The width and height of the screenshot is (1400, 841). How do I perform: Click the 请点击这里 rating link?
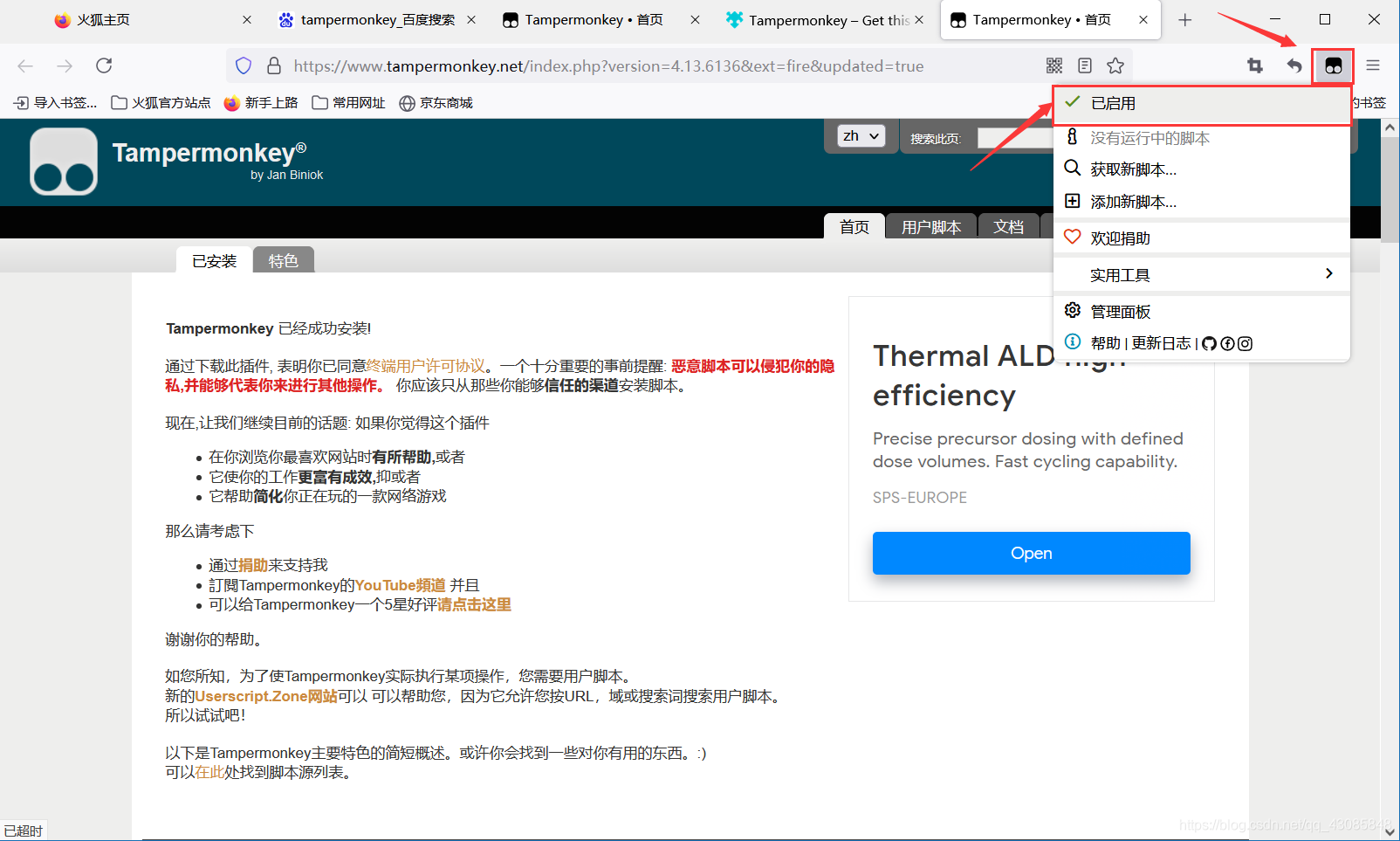(x=474, y=604)
